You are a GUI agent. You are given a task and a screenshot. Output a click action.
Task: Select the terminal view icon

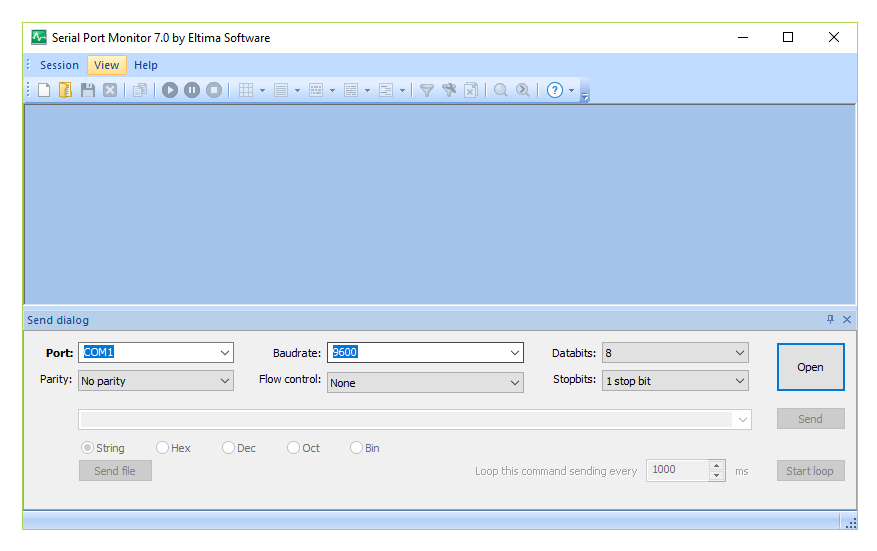click(x=351, y=90)
